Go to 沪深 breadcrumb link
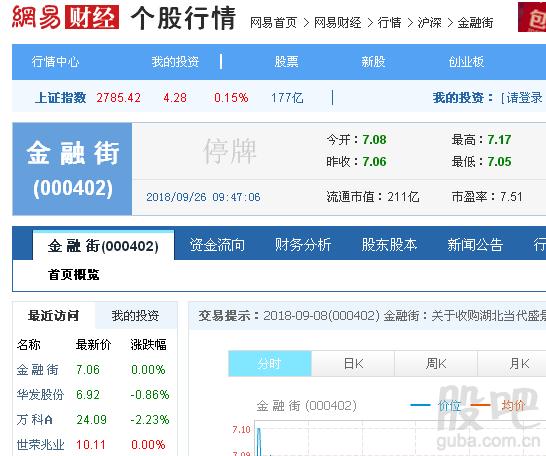Viewport: 546px width, 456px height. tap(429, 23)
